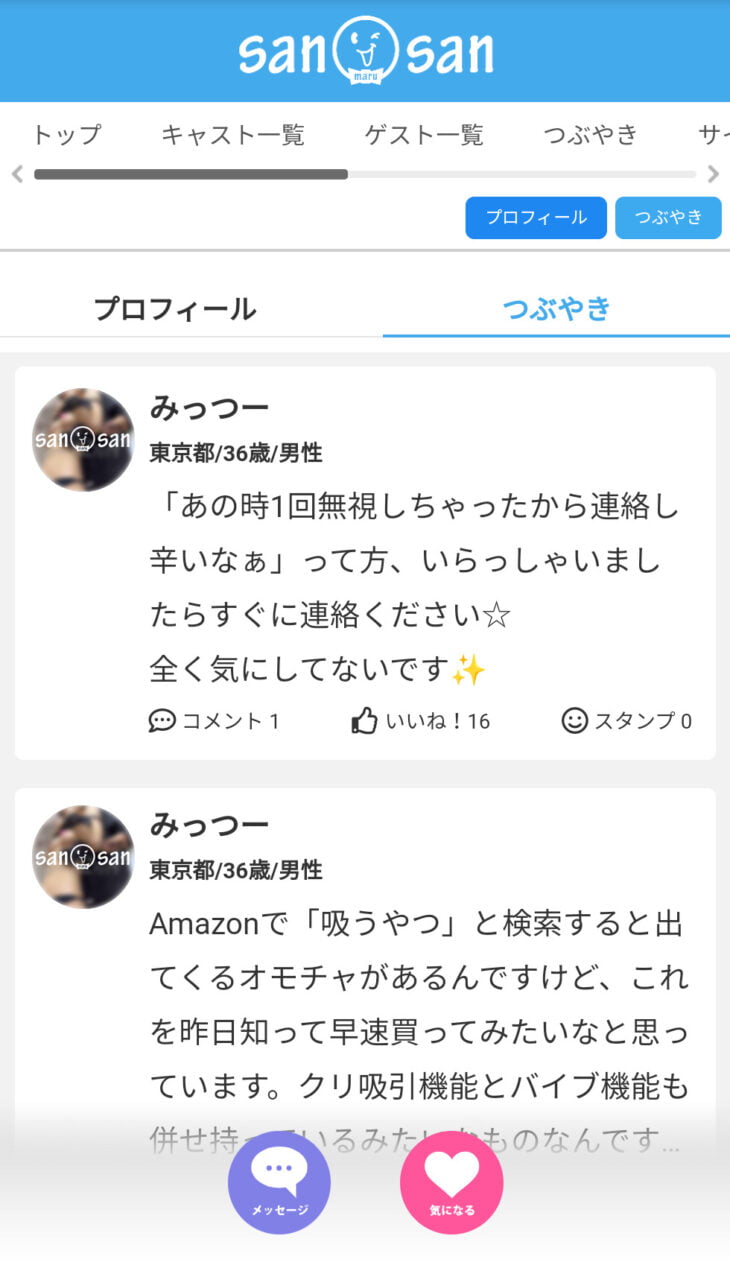Click username みっつー on first post

(209, 408)
